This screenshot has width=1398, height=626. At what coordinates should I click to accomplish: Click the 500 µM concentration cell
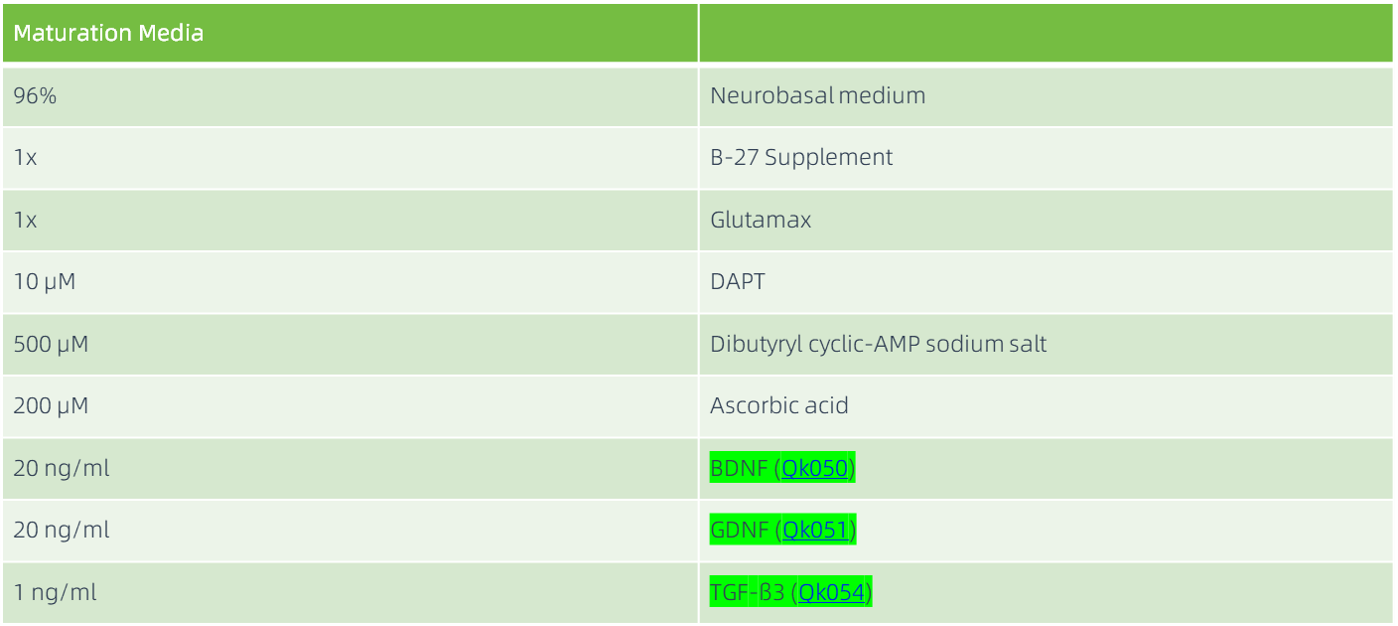(x=50, y=345)
